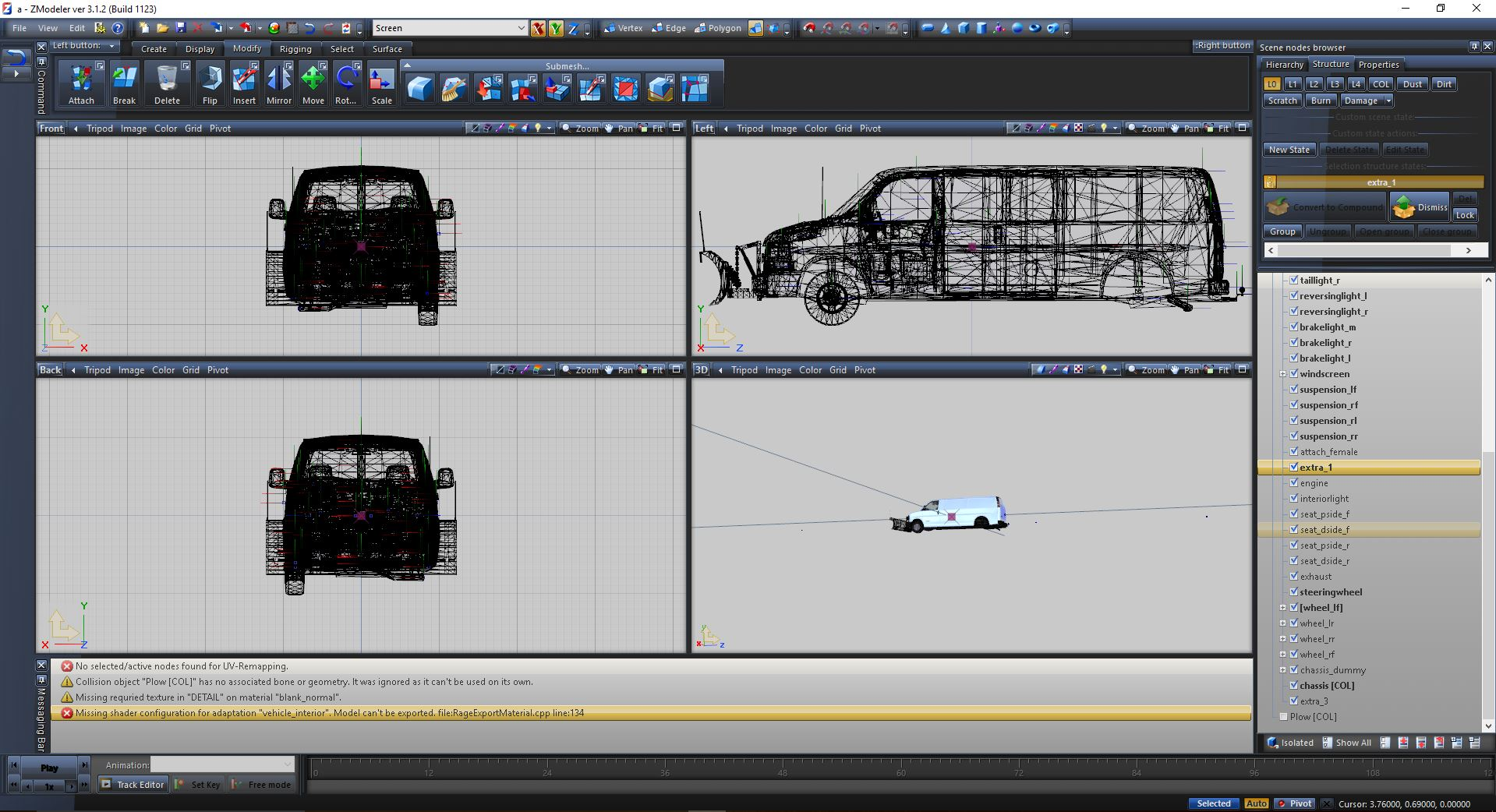
Task: Open the File menu
Action: [x=19, y=28]
